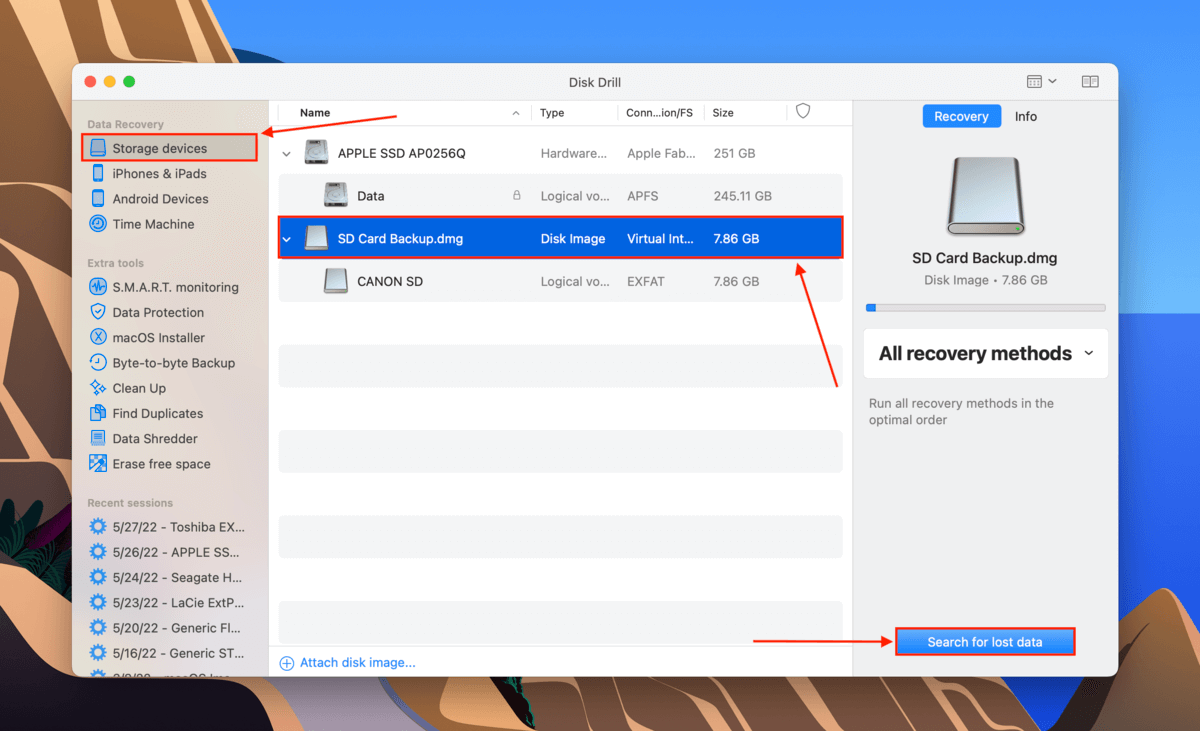Image resolution: width=1200 pixels, height=731 pixels.
Task: Open Android Devices in the sidebar
Action: coord(160,199)
